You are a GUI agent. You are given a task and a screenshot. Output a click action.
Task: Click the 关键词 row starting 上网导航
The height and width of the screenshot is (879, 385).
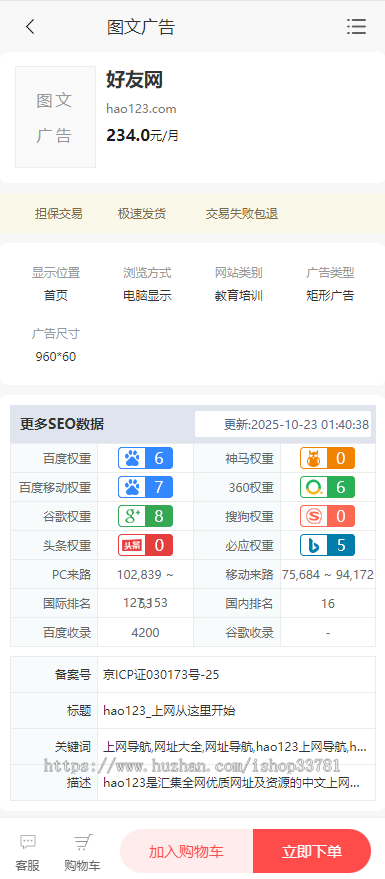pos(235,747)
